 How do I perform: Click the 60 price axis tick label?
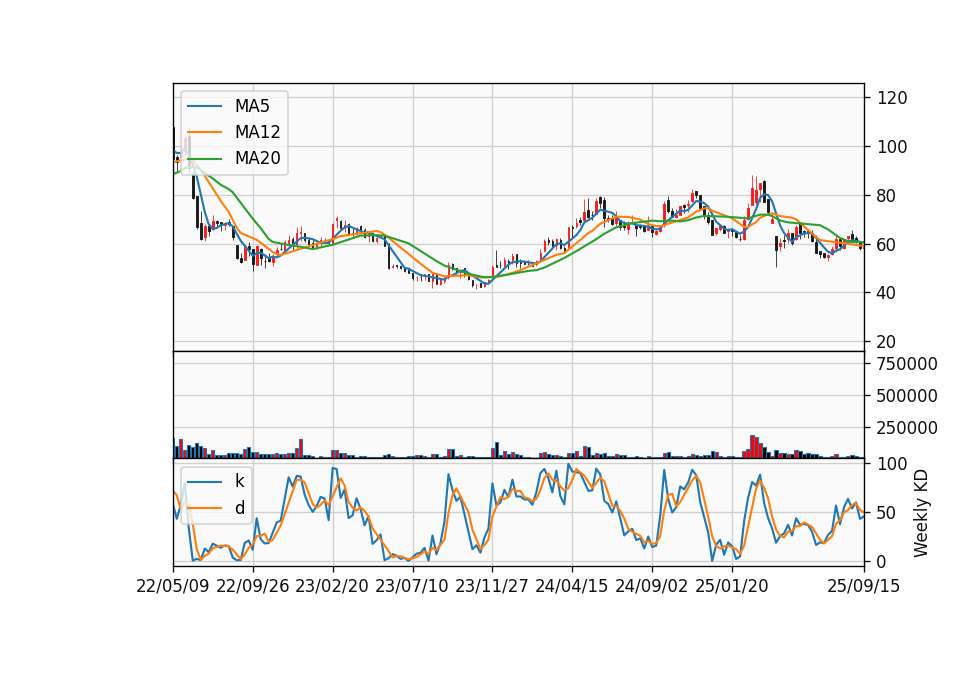886,244
